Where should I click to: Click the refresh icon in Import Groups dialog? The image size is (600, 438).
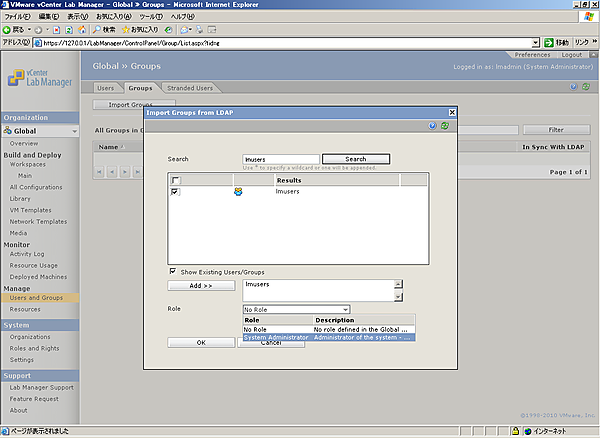click(x=443, y=126)
